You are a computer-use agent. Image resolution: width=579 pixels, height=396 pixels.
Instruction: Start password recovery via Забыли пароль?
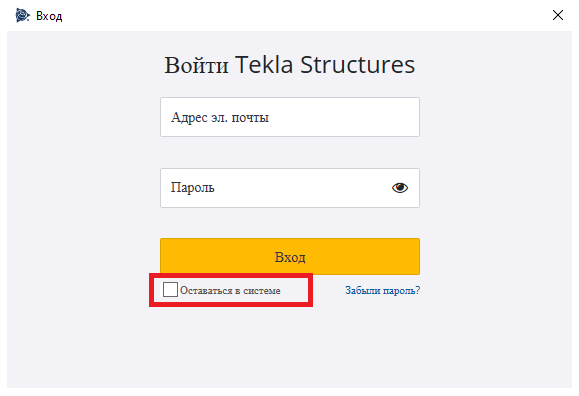point(383,290)
